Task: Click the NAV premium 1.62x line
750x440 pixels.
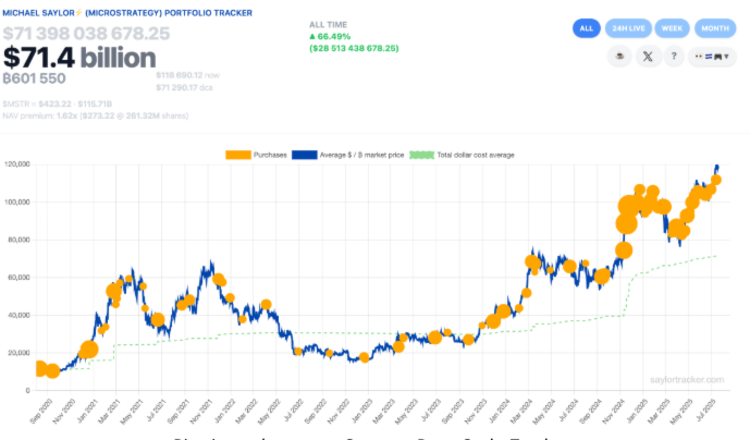Action: coord(96,116)
